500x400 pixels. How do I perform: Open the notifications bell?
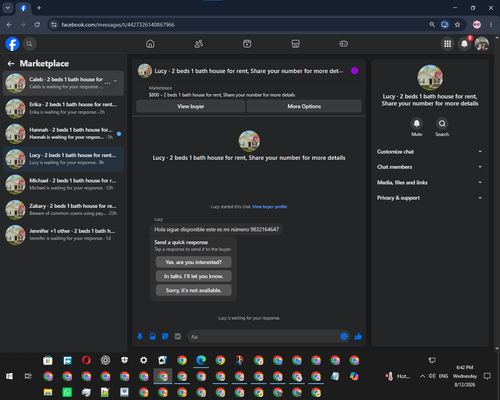pyautogui.click(x=464, y=44)
